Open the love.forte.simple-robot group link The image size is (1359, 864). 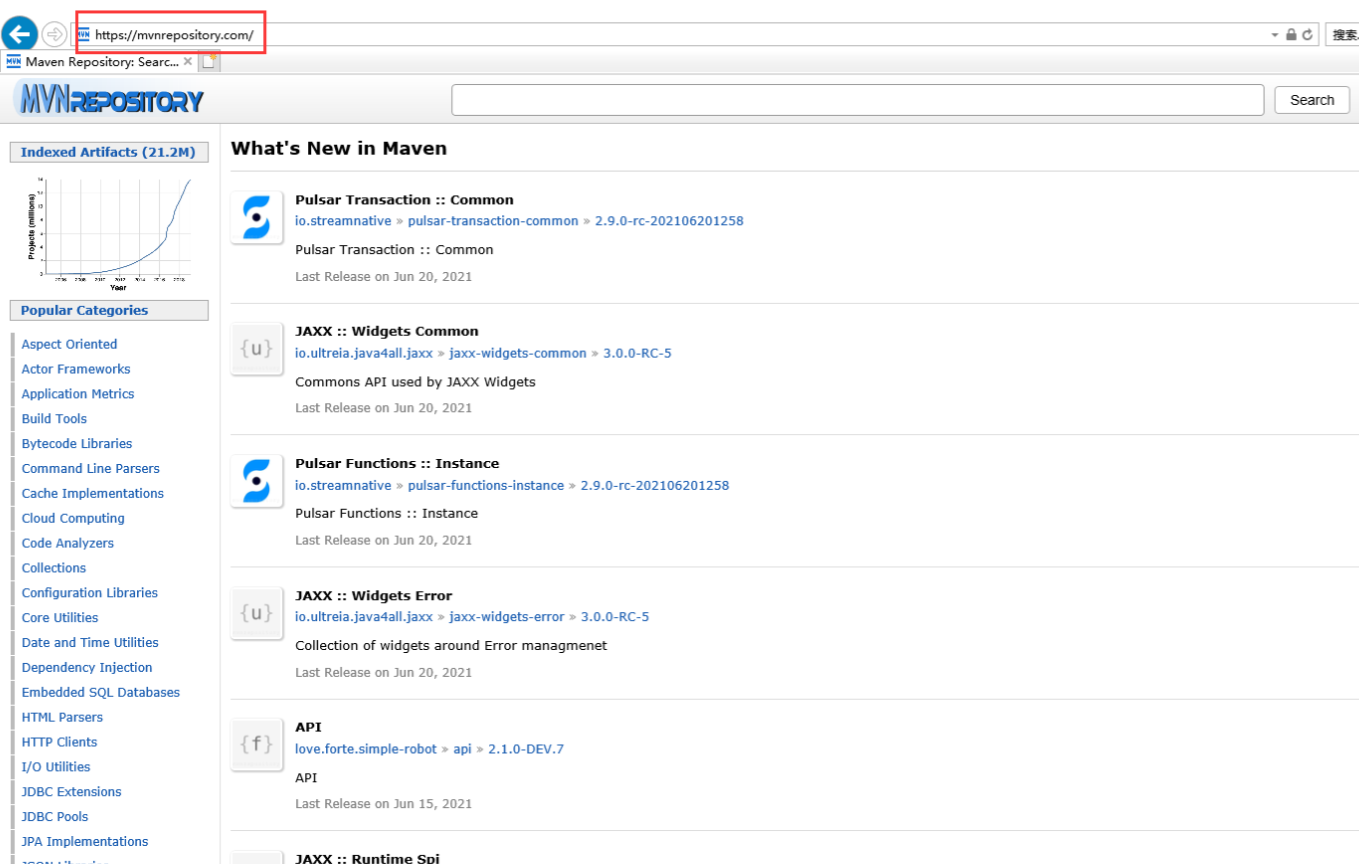pyautogui.click(x=366, y=749)
